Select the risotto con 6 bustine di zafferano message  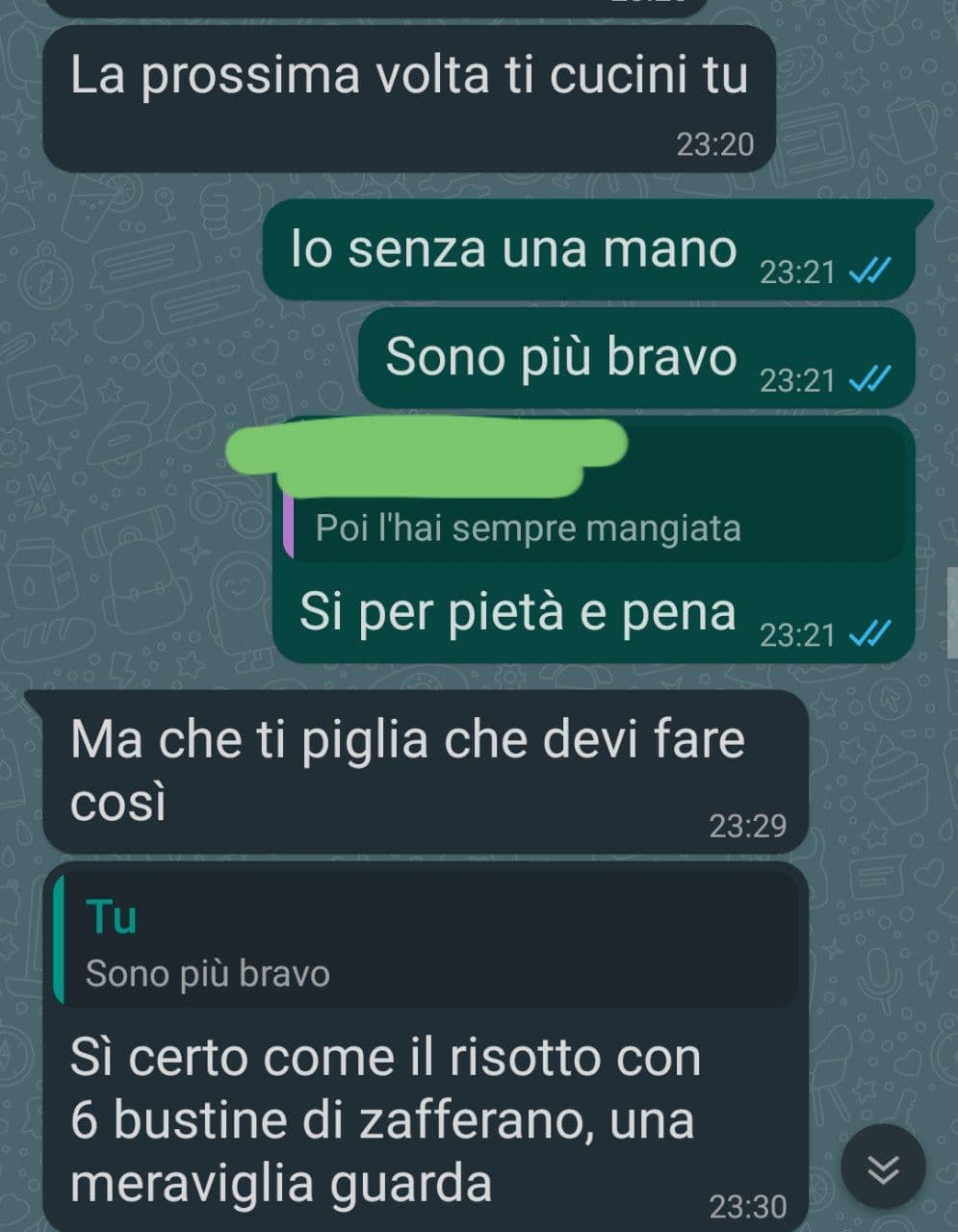pyautogui.click(x=425, y=1048)
